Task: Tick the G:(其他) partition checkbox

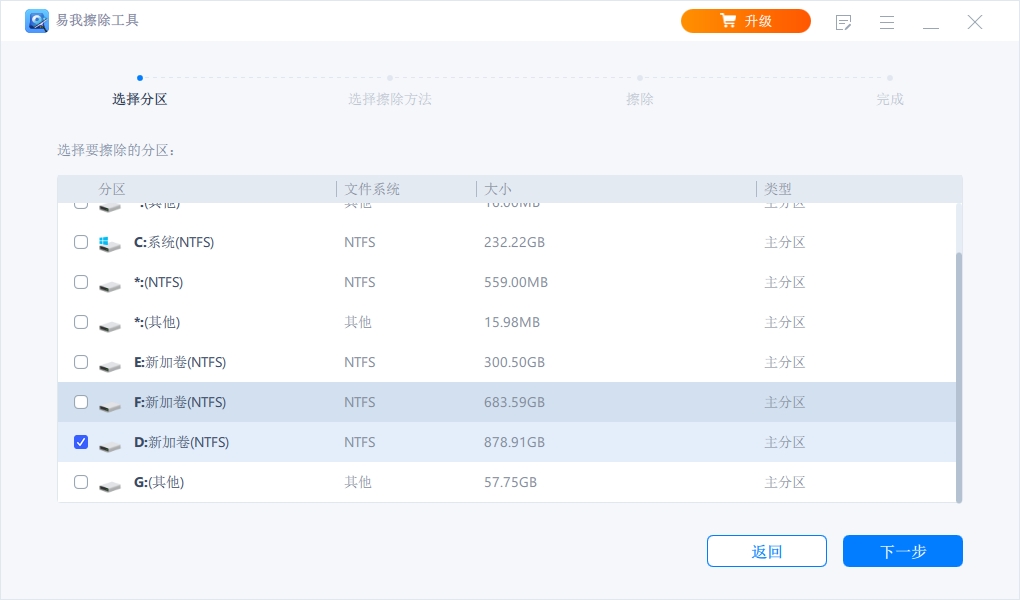Action: (81, 482)
